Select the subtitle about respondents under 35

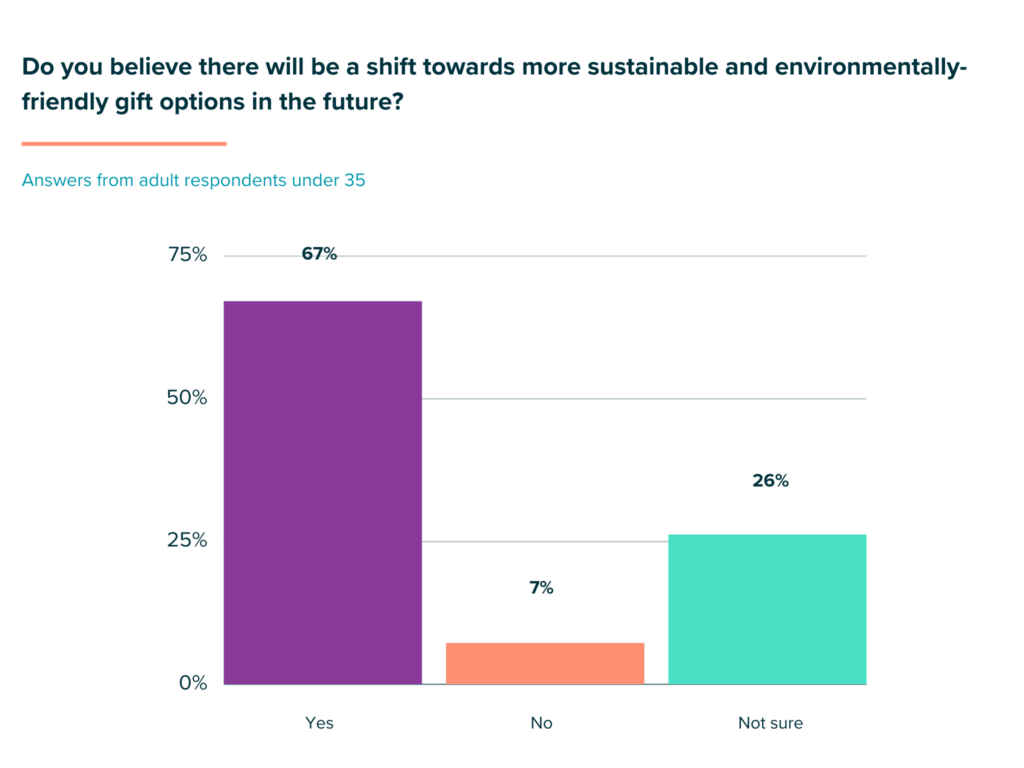[x=193, y=181]
